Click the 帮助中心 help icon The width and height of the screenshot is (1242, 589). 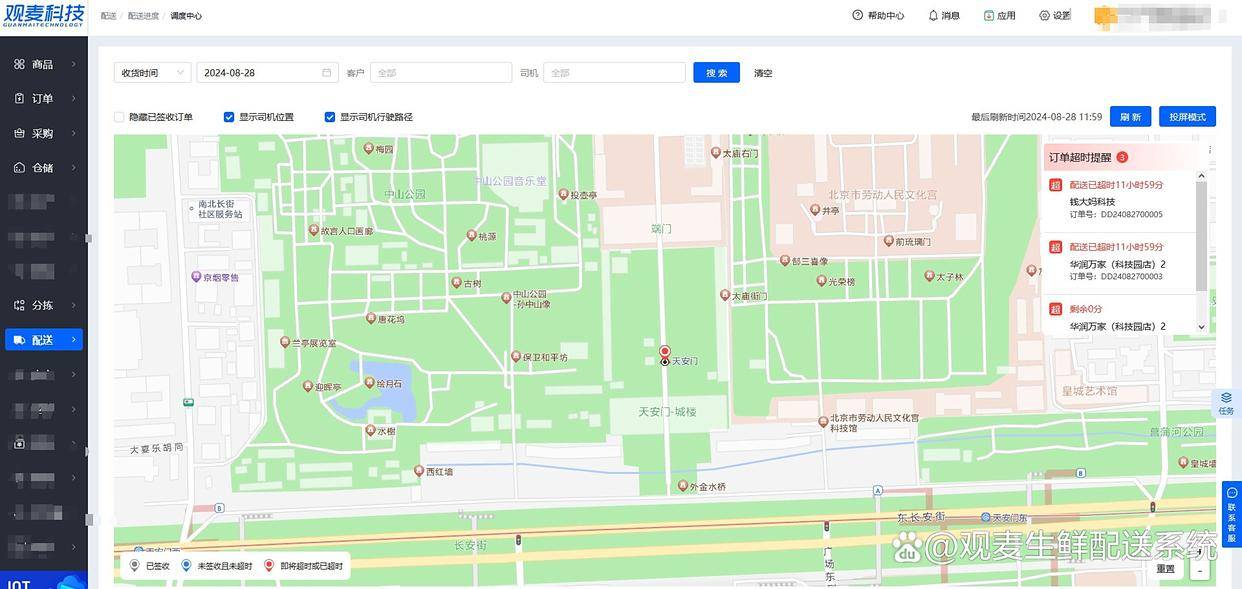[857, 15]
